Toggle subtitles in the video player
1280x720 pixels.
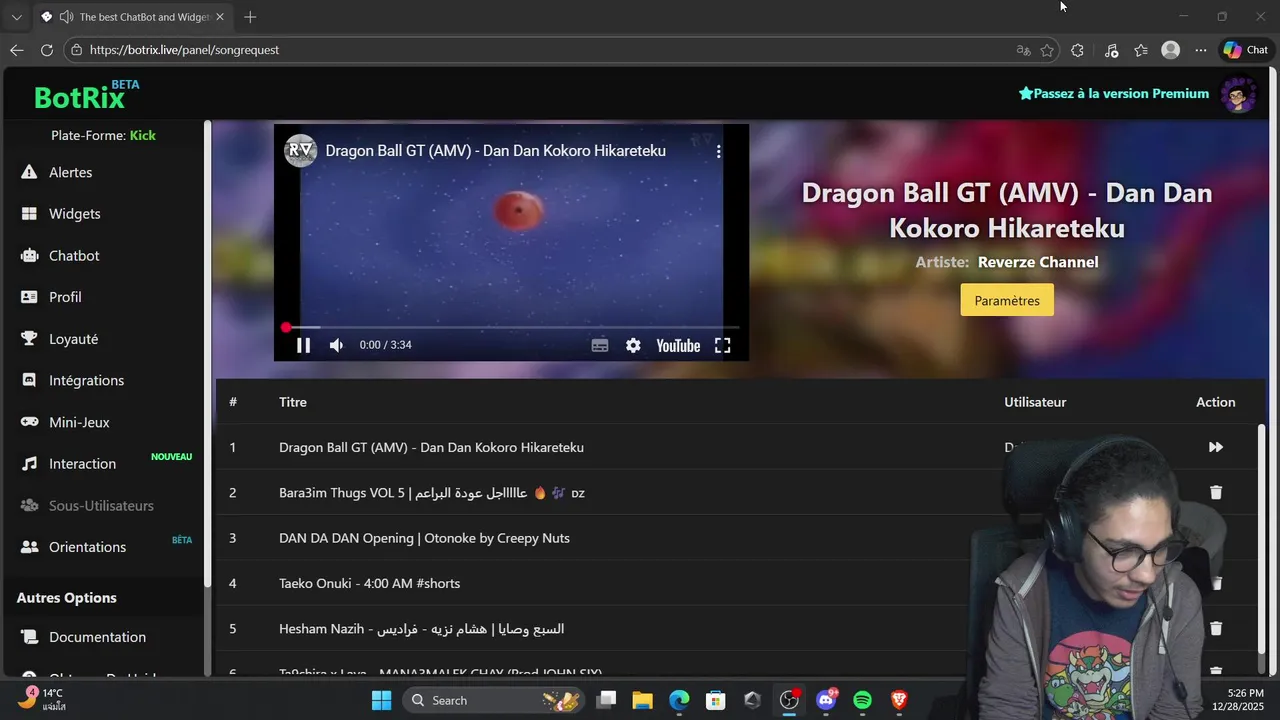pos(600,345)
